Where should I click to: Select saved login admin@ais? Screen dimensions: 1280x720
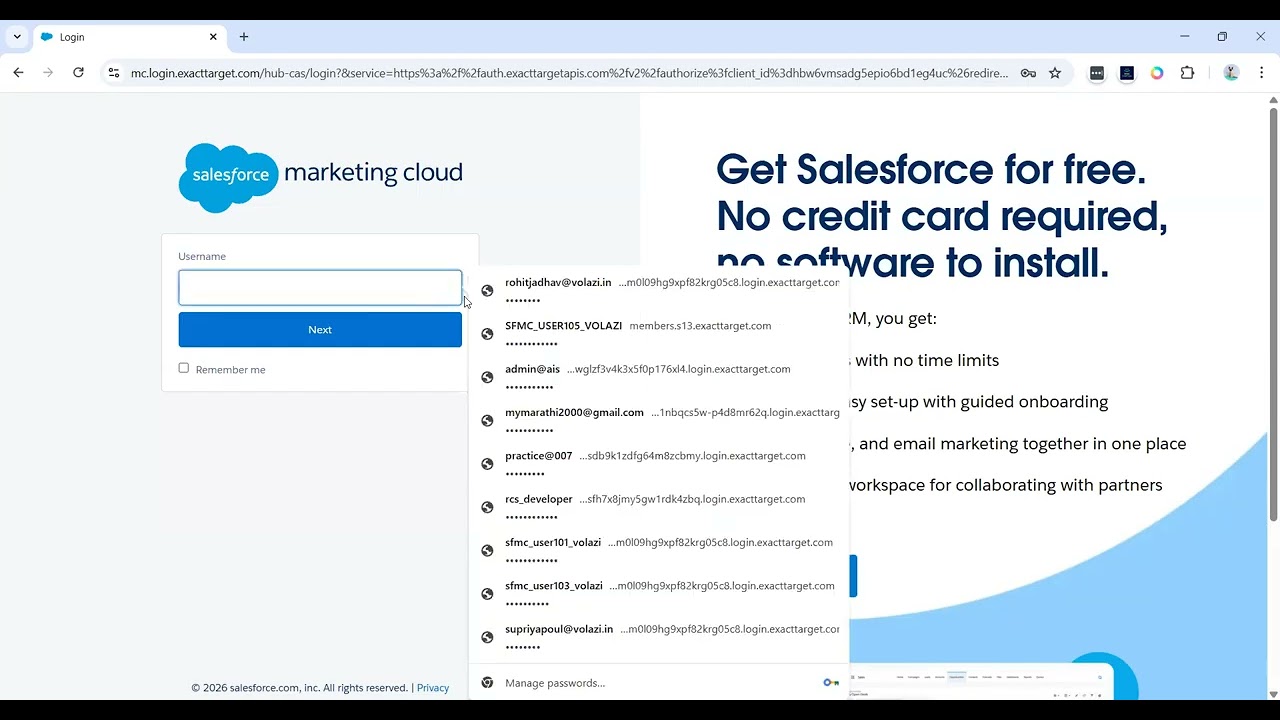(659, 377)
